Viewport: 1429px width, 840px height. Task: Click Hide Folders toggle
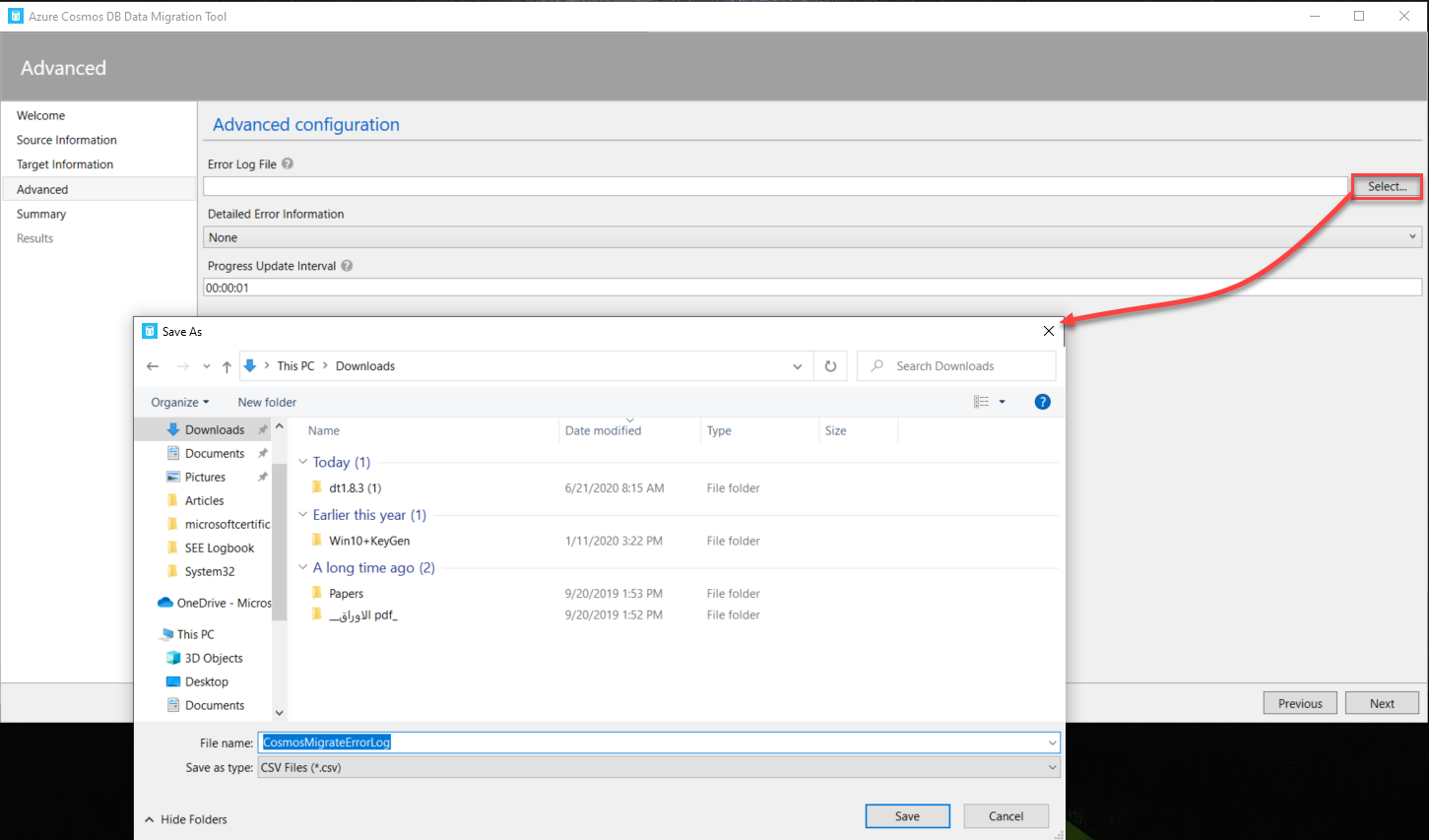coord(185,819)
